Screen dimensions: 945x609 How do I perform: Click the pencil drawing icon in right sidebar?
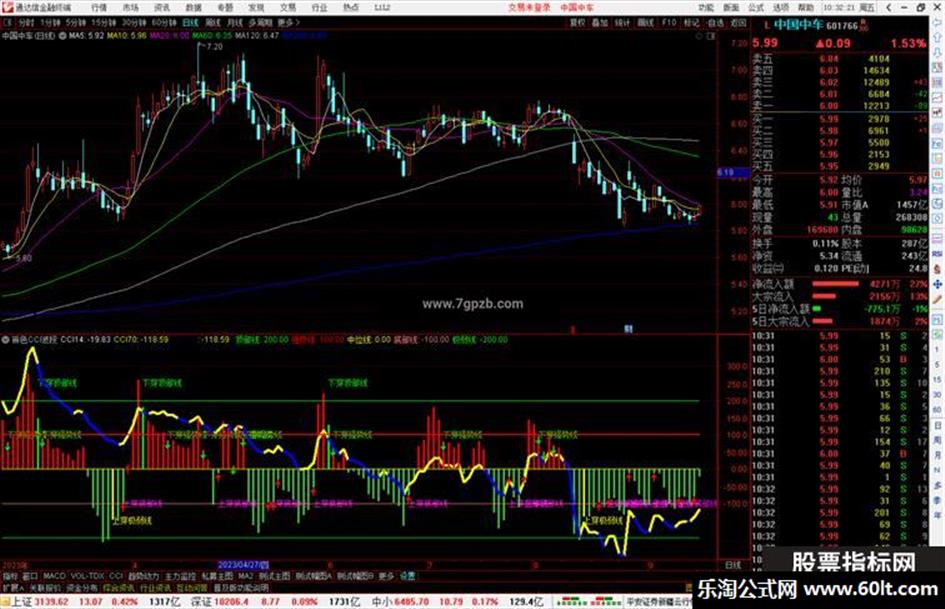[937, 299]
